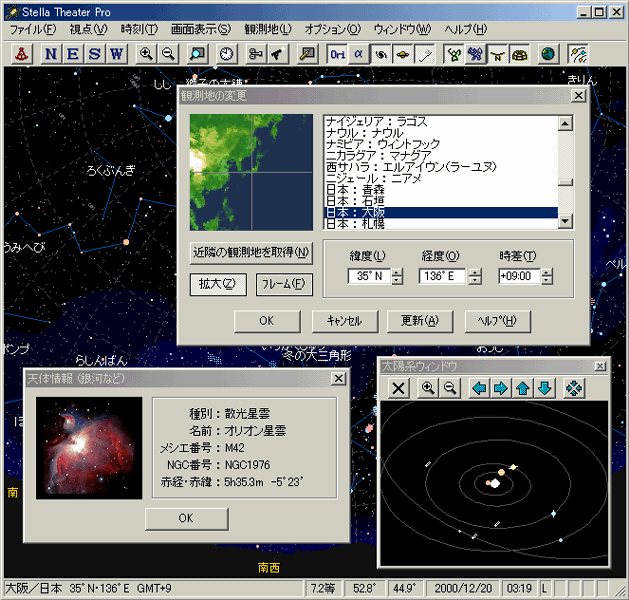
Task: Click OK in the 天体情報 dialog
Action: pos(187,519)
